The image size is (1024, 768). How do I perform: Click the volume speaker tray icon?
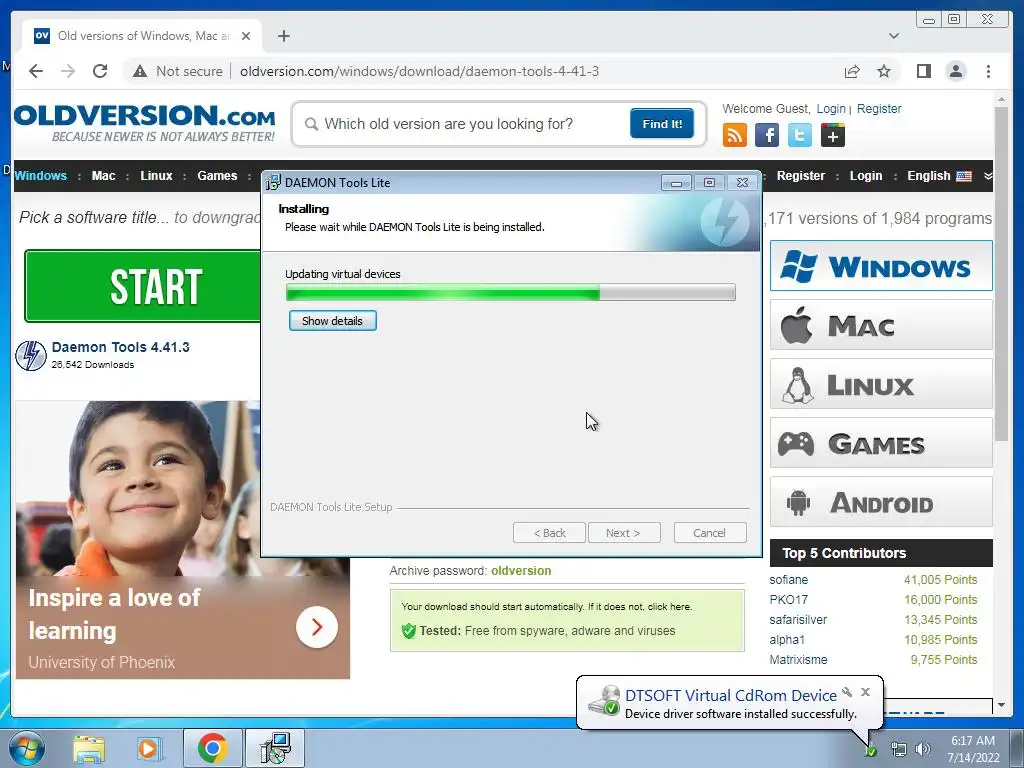[923, 749]
